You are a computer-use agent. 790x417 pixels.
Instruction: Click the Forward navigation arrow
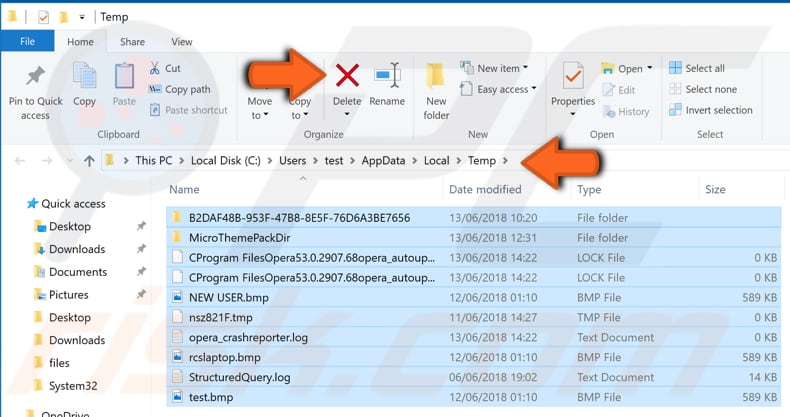click(x=47, y=161)
